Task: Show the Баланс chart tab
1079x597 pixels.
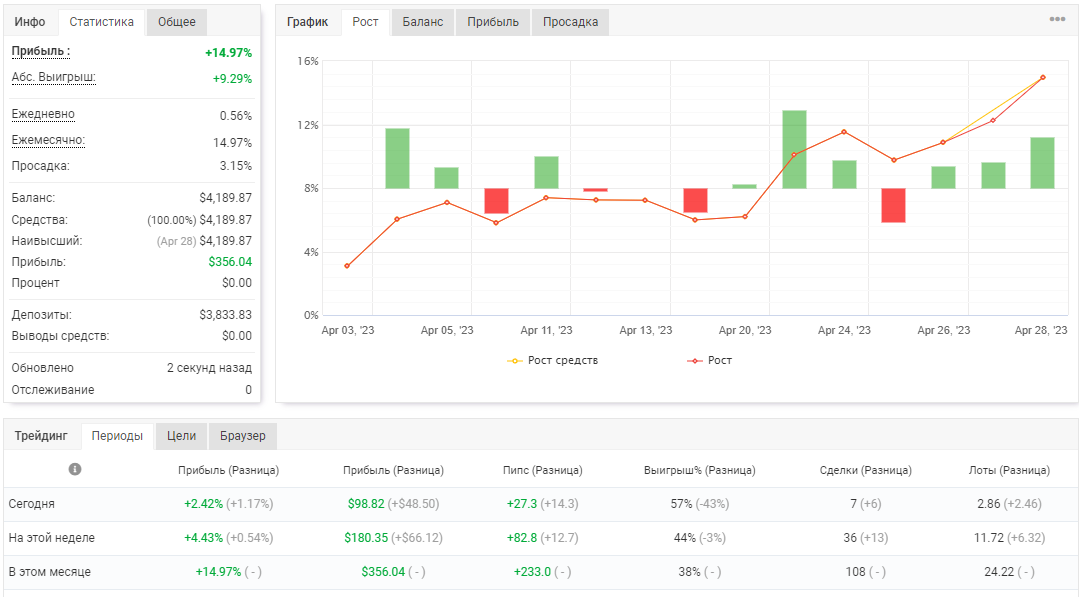Action: pos(423,22)
